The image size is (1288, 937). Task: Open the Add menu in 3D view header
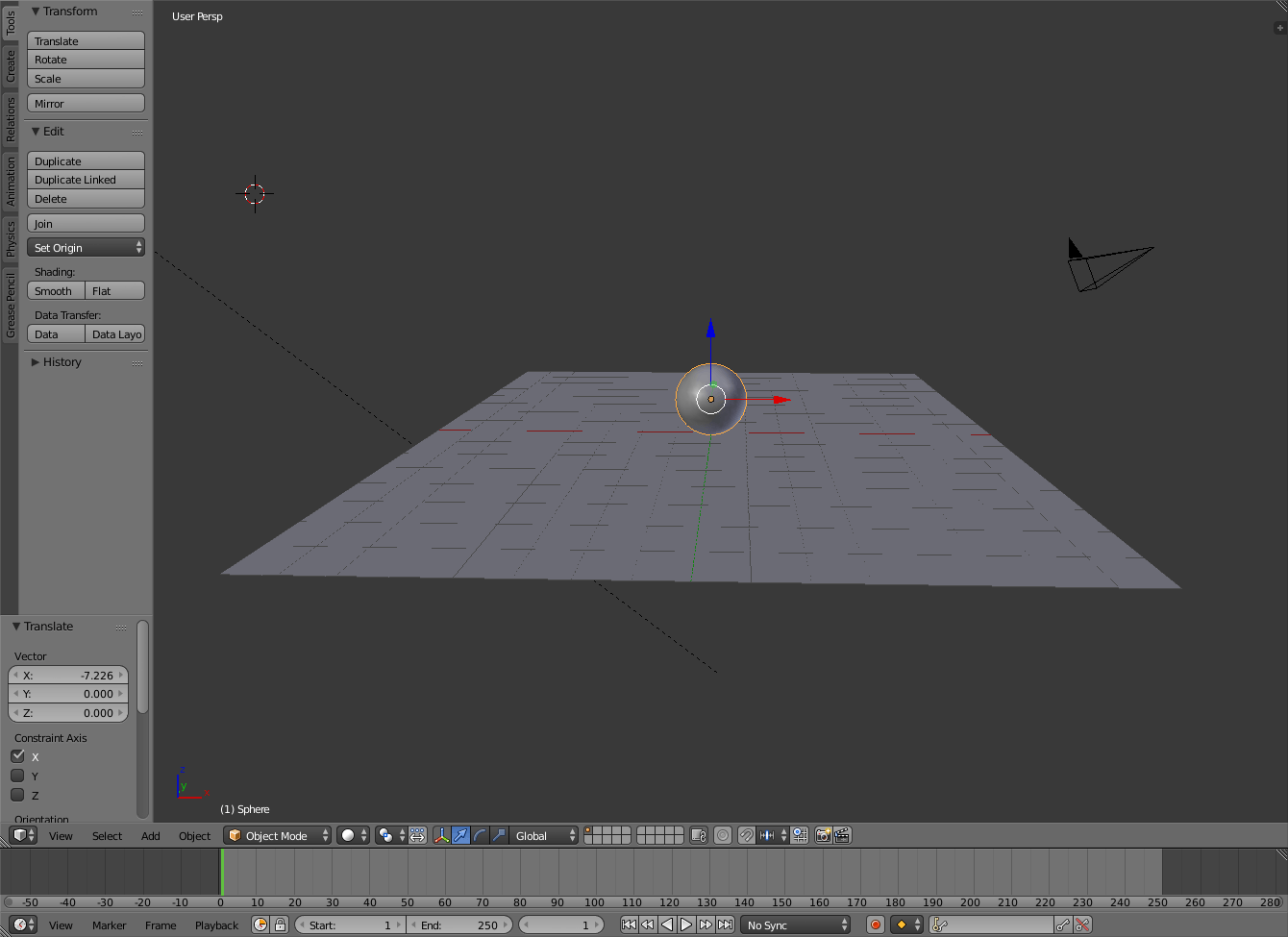151,836
